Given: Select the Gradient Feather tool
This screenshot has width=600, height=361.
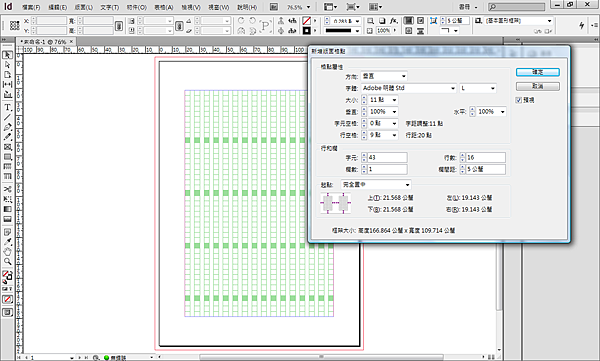Looking at the screenshot, I should pos(7,219).
